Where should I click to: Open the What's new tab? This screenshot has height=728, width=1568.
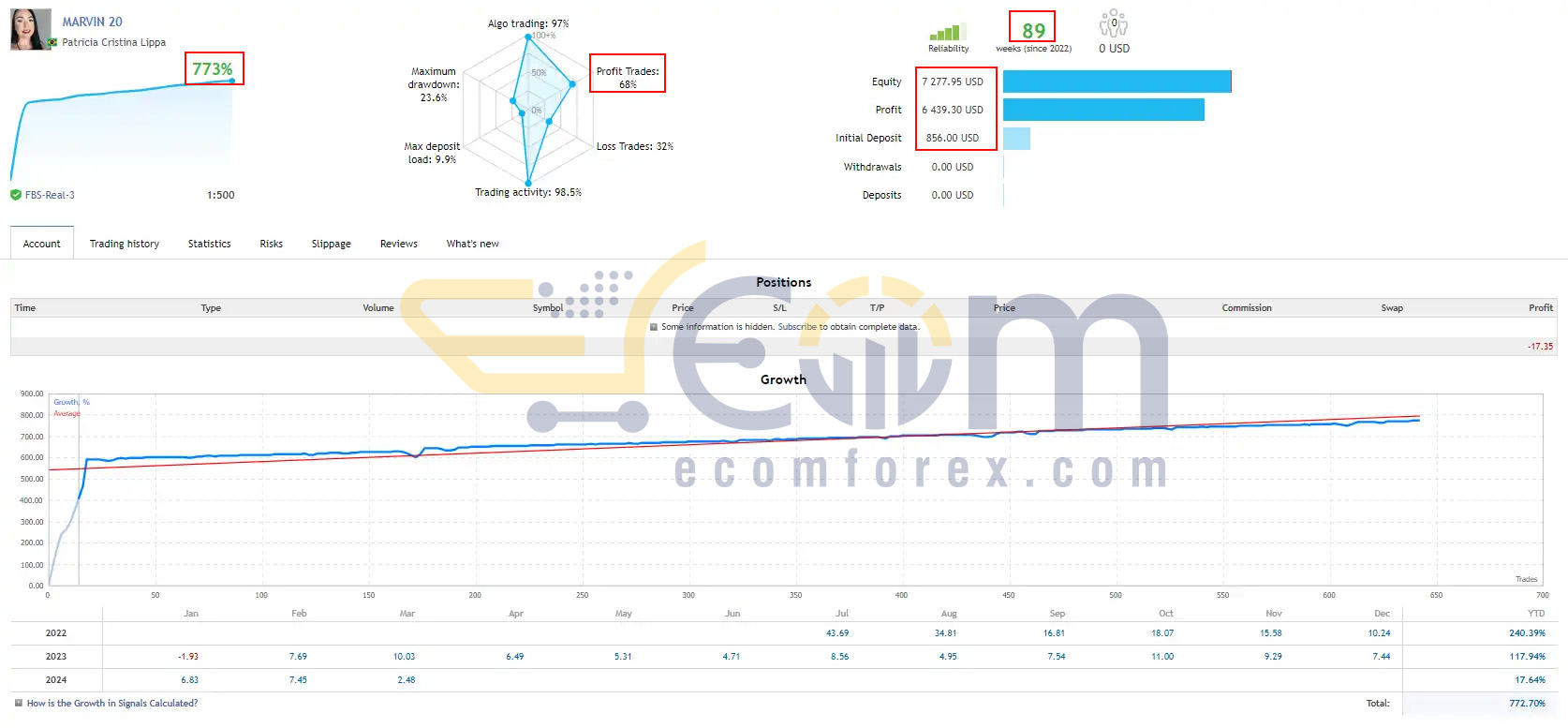(x=473, y=244)
